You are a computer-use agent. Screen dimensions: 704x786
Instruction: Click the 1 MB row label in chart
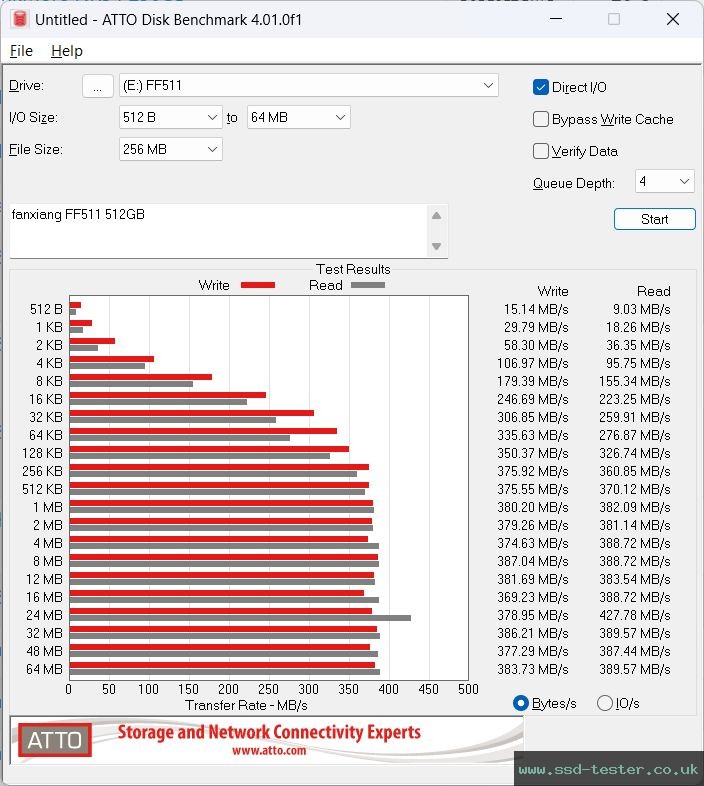tap(48, 507)
